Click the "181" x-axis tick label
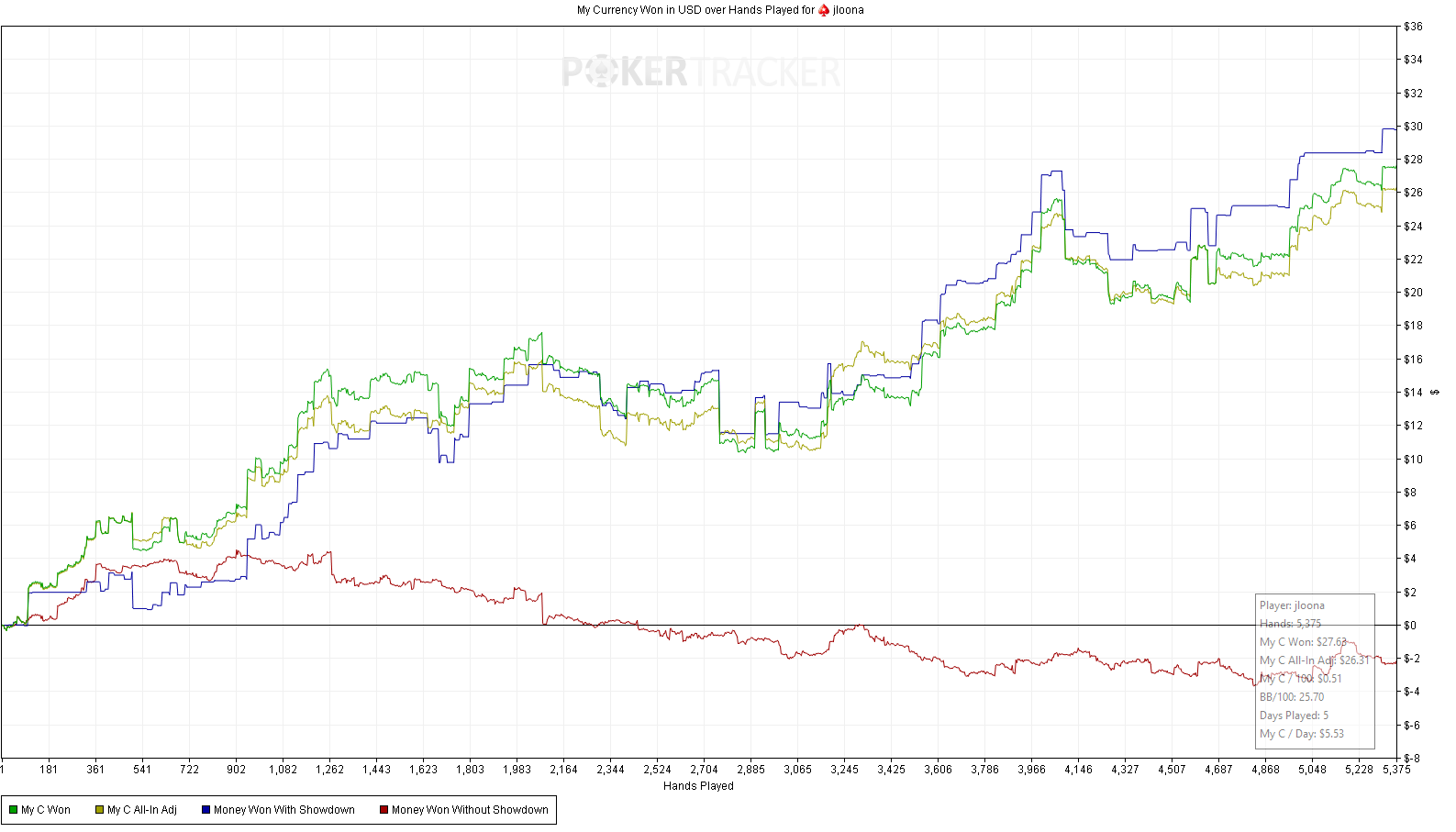 point(49,770)
